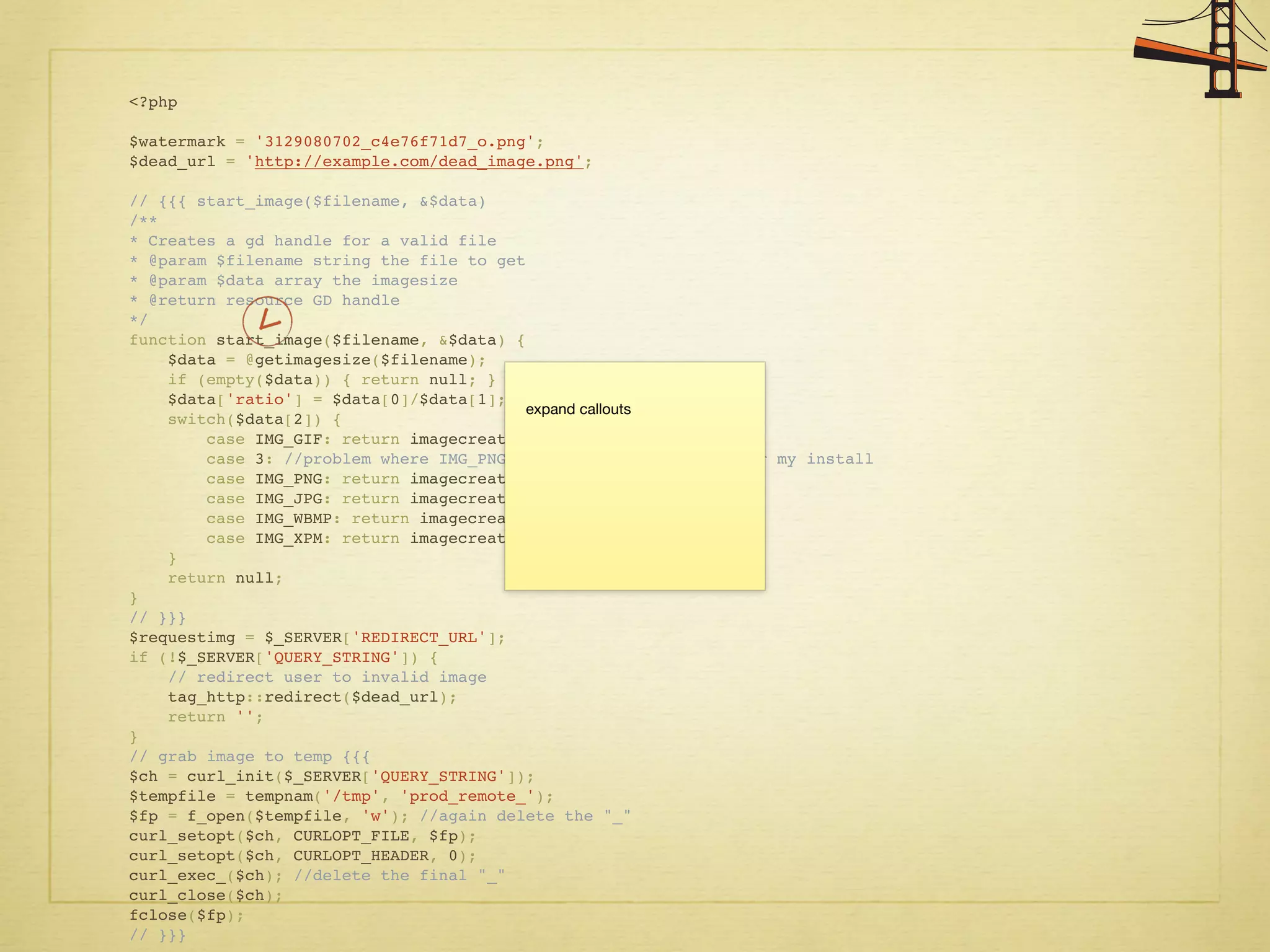1270x952 pixels.
Task: Click 'case 3: //problem where IMG_PNG' line
Action: 355,459
